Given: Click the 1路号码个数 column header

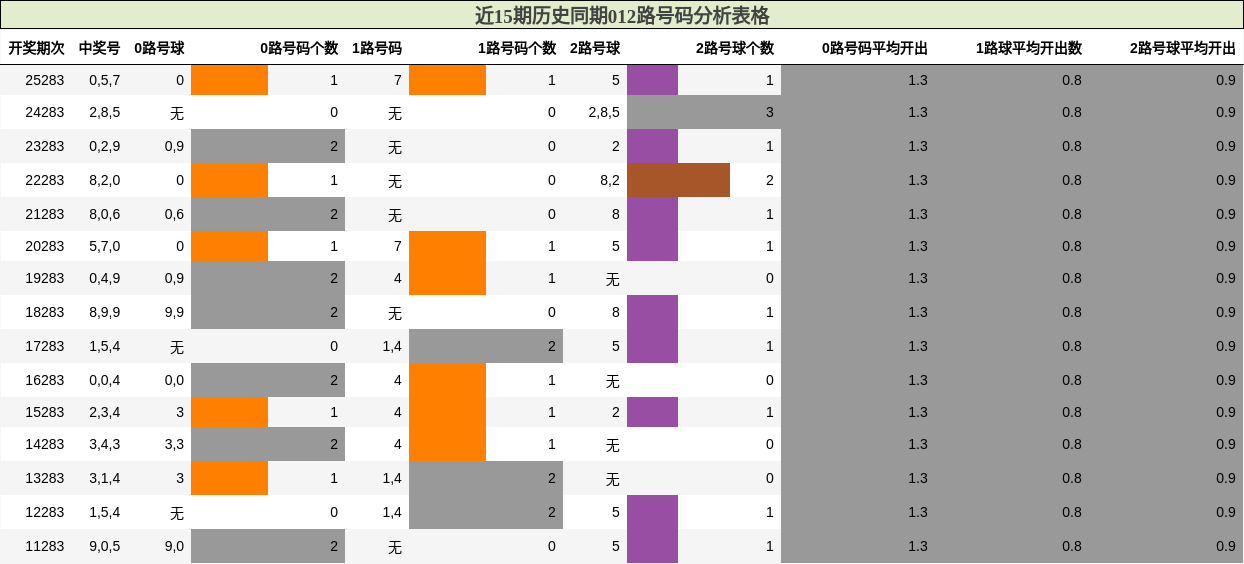Looking at the screenshot, I should point(517,48).
